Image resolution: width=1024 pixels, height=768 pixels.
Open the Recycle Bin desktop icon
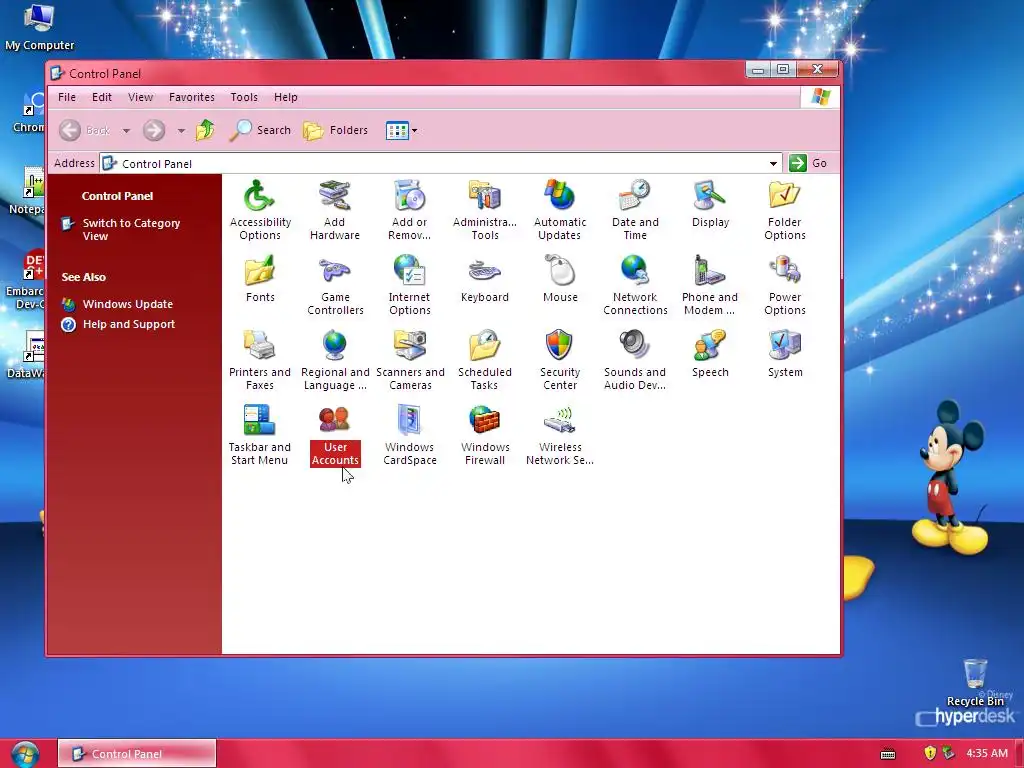click(x=975, y=682)
